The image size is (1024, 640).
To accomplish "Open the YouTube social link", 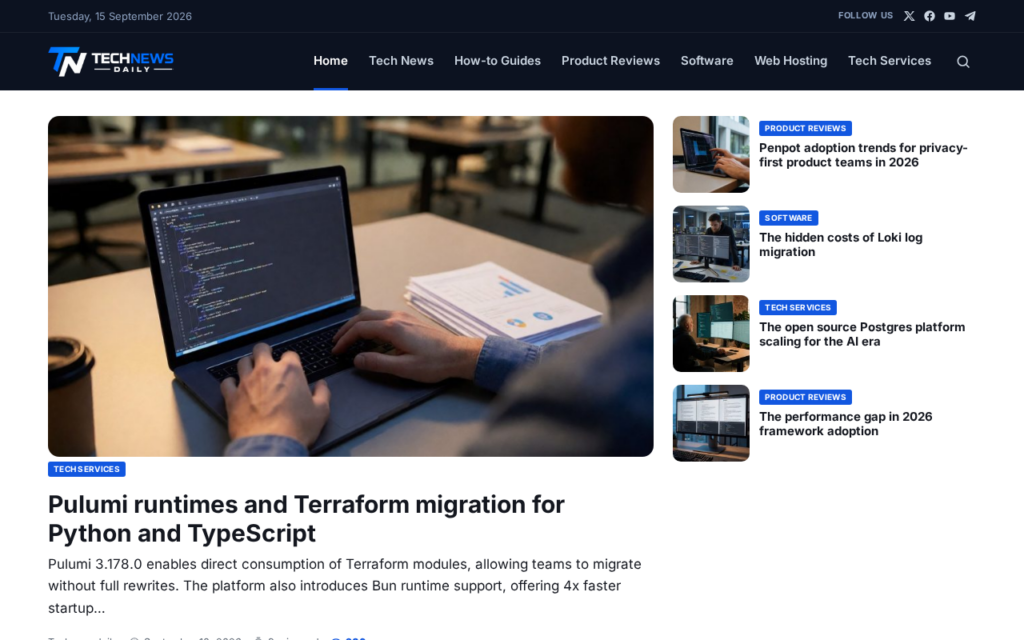I will (950, 16).
